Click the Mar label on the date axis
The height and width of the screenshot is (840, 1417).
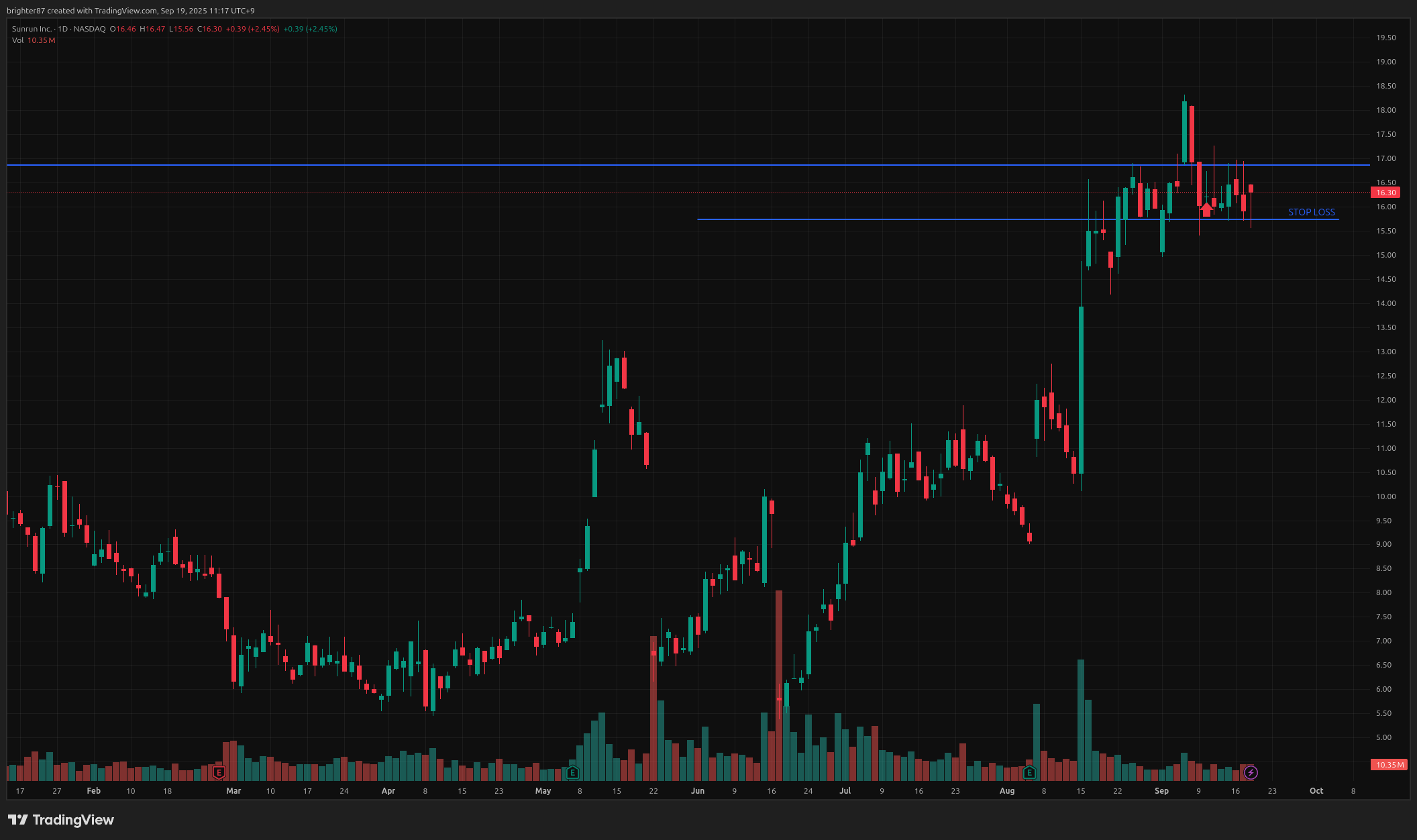(x=233, y=791)
